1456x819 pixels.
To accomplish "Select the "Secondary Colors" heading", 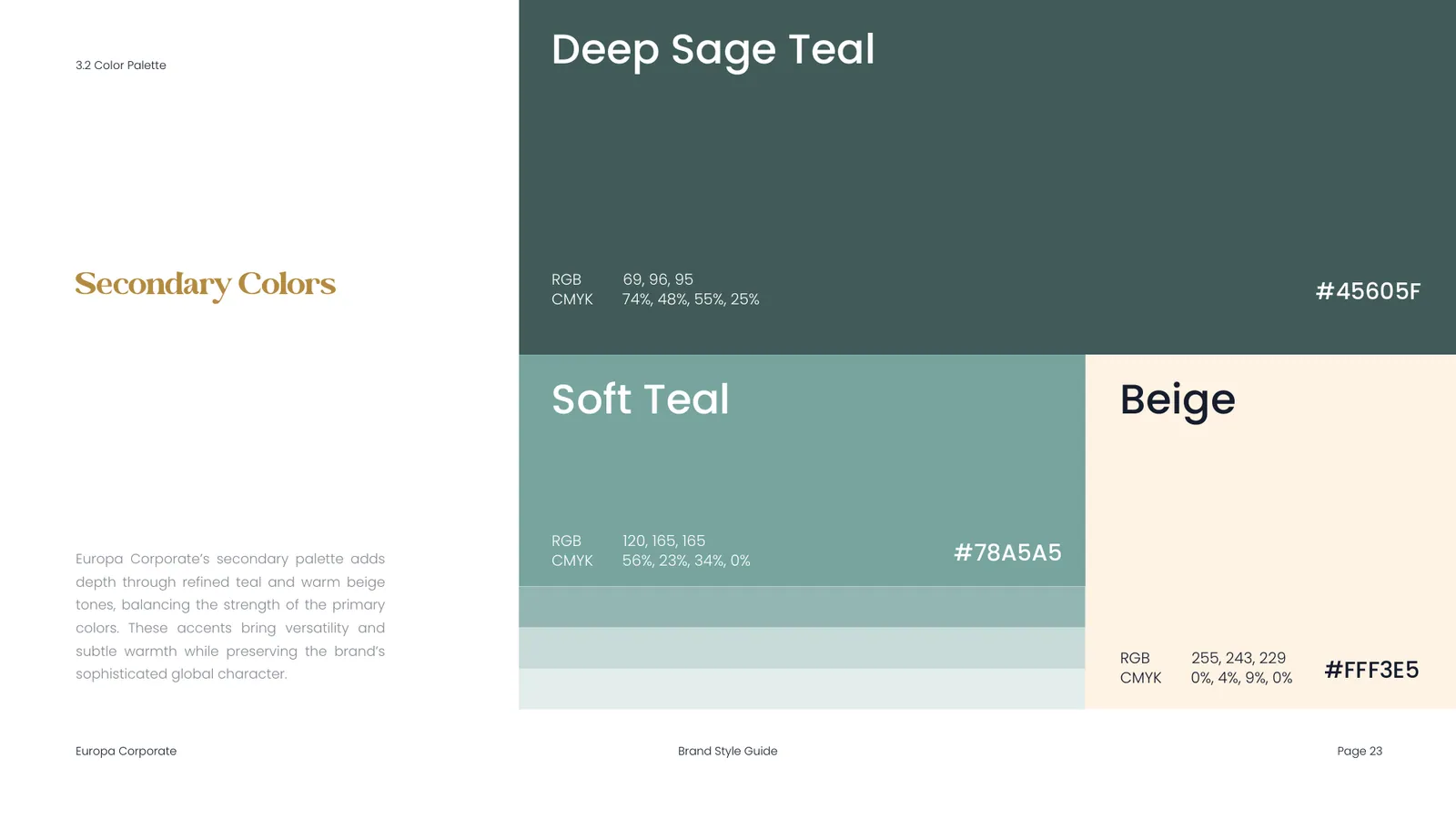I will 206,285.
